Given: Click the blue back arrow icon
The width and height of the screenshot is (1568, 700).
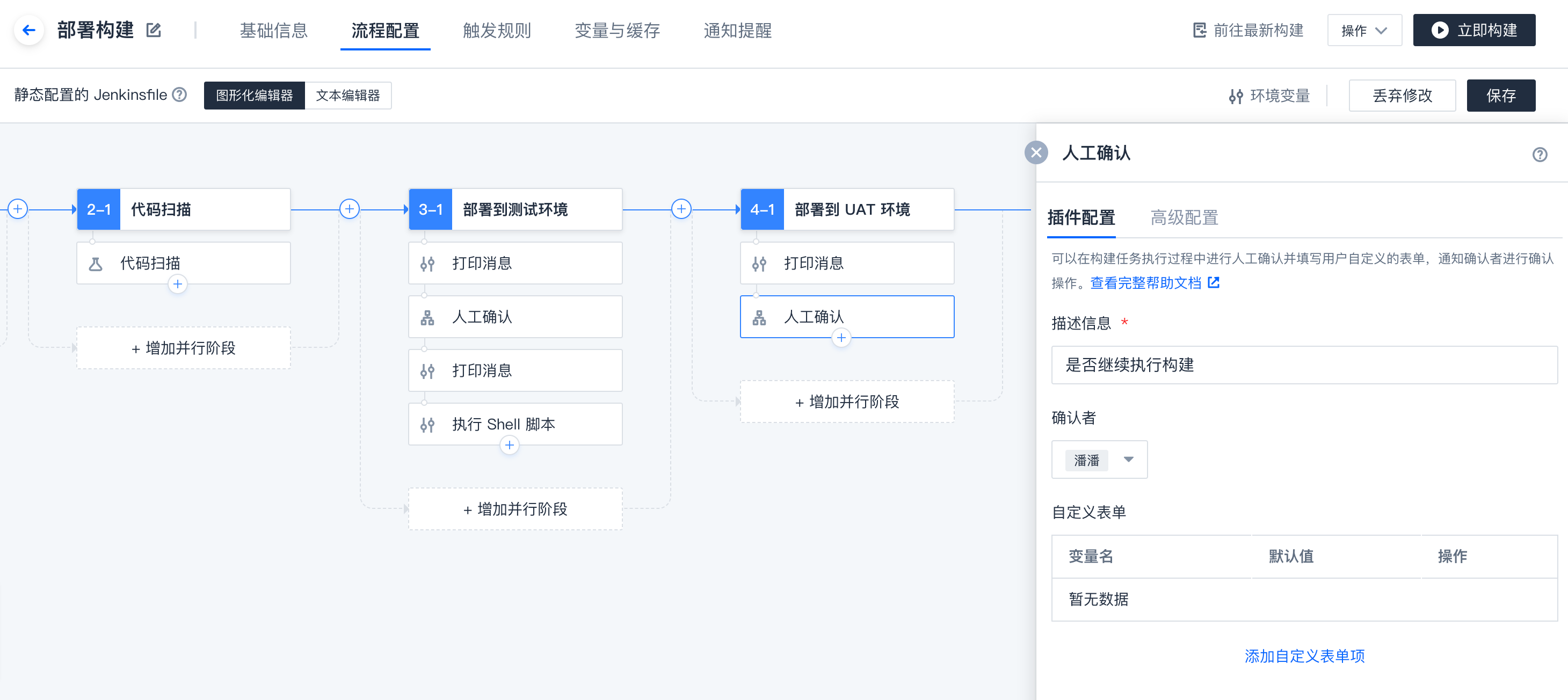Looking at the screenshot, I should [x=28, y=30].
